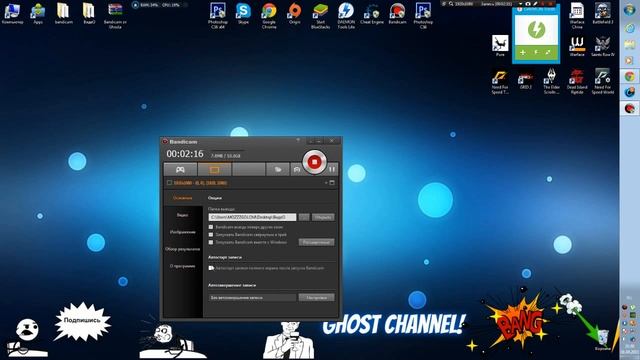Image resolution: width=640 pixels, height=360 pixels.
Task: Open Bandicam in Ghosta desktop icon
Action: point(115,16)
